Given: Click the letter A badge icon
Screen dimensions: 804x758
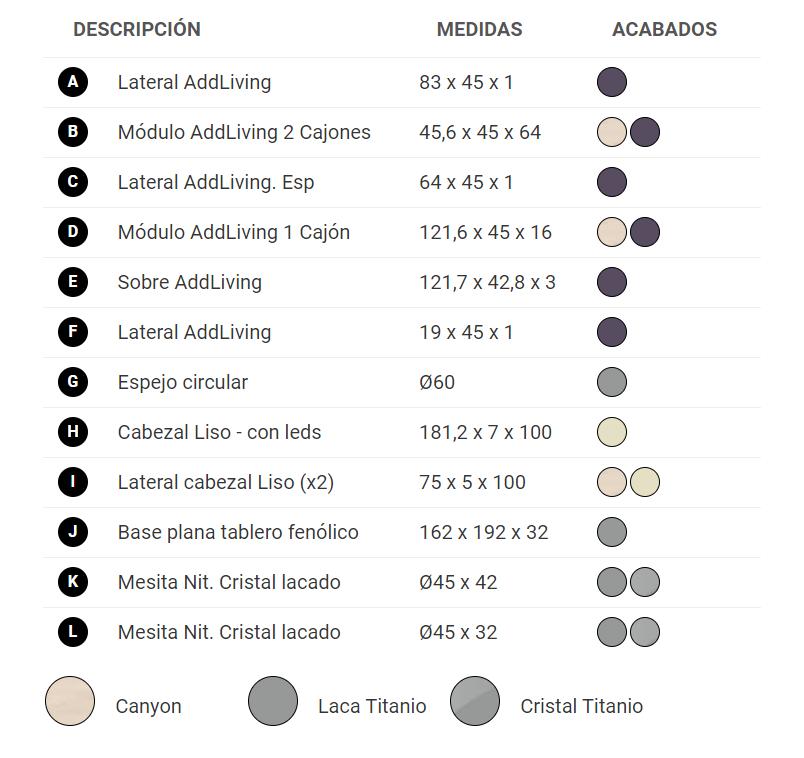Looking at the screenshot, I should coord(73,82).
